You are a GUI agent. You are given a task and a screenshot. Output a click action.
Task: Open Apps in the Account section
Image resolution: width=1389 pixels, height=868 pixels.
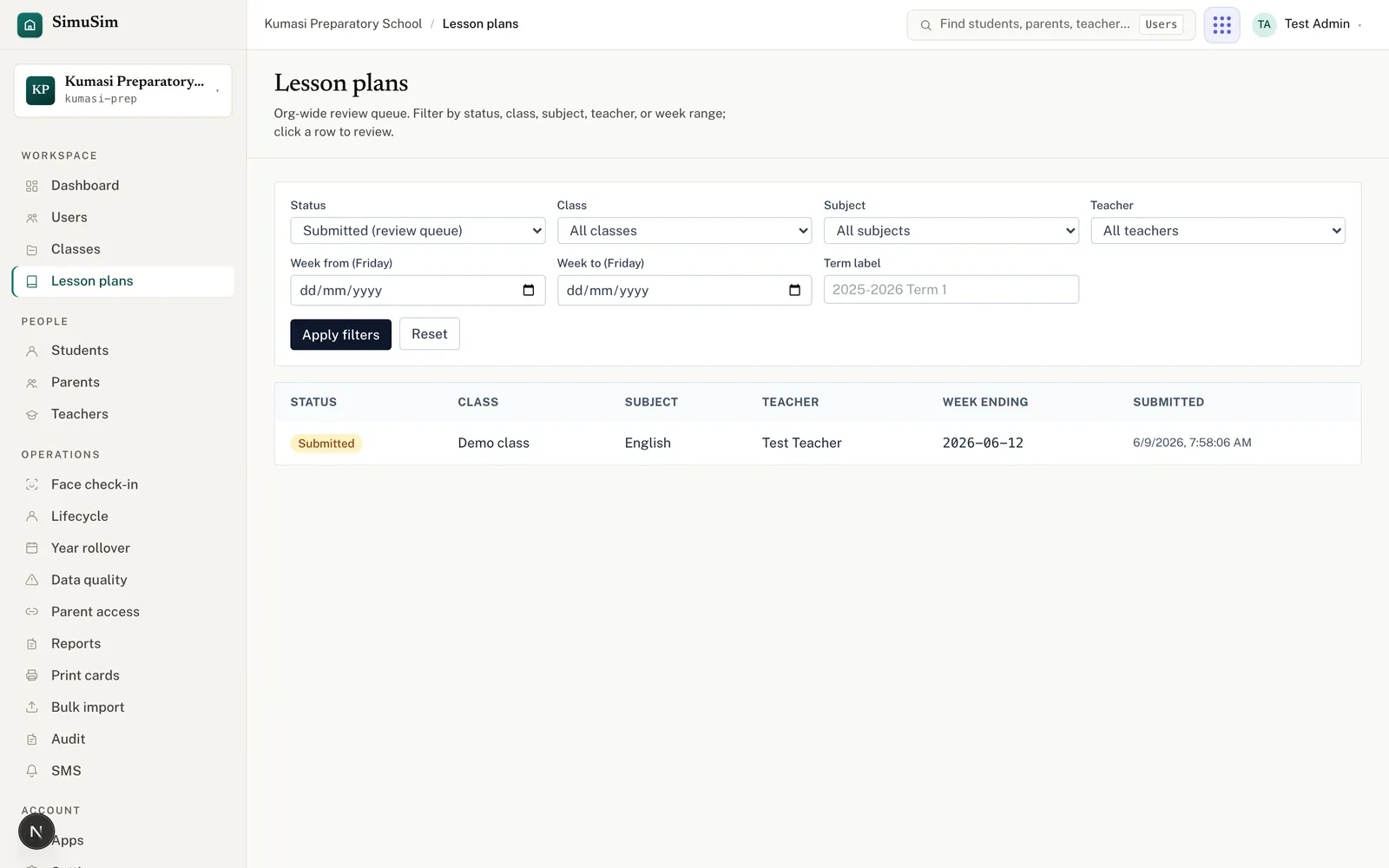(122, 840)
